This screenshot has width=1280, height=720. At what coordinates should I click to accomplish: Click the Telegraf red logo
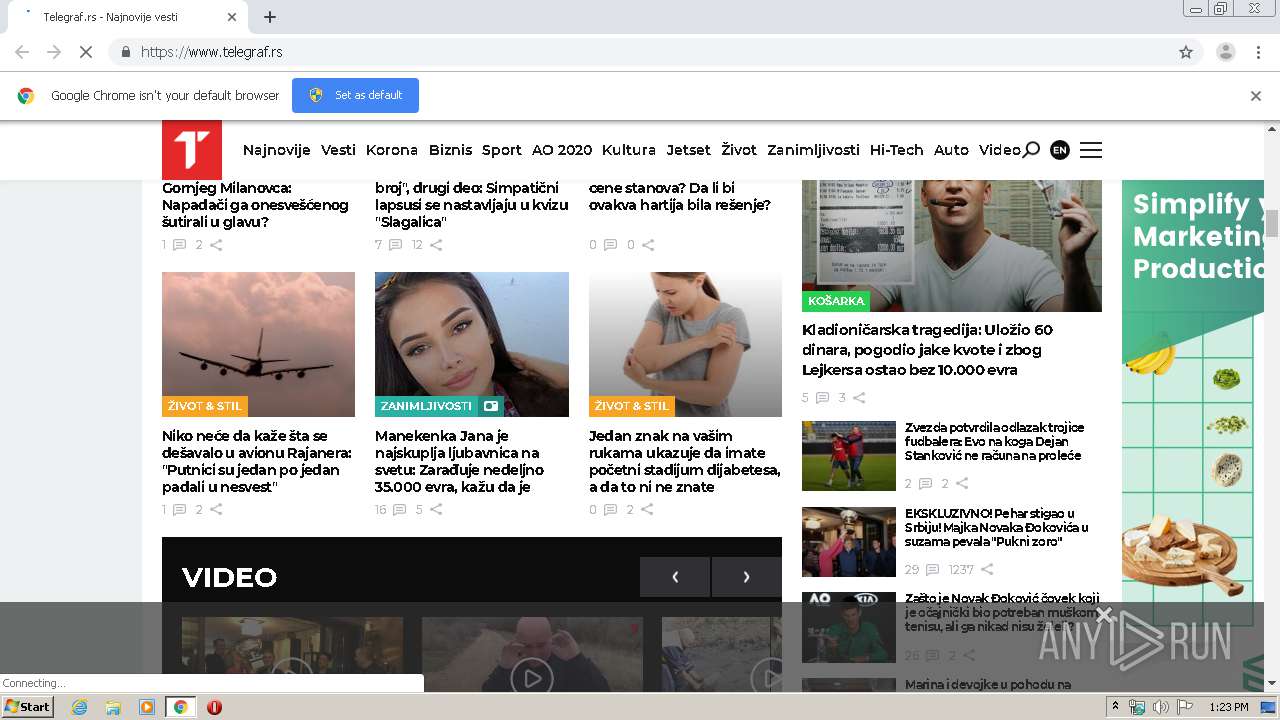(192, 150)
